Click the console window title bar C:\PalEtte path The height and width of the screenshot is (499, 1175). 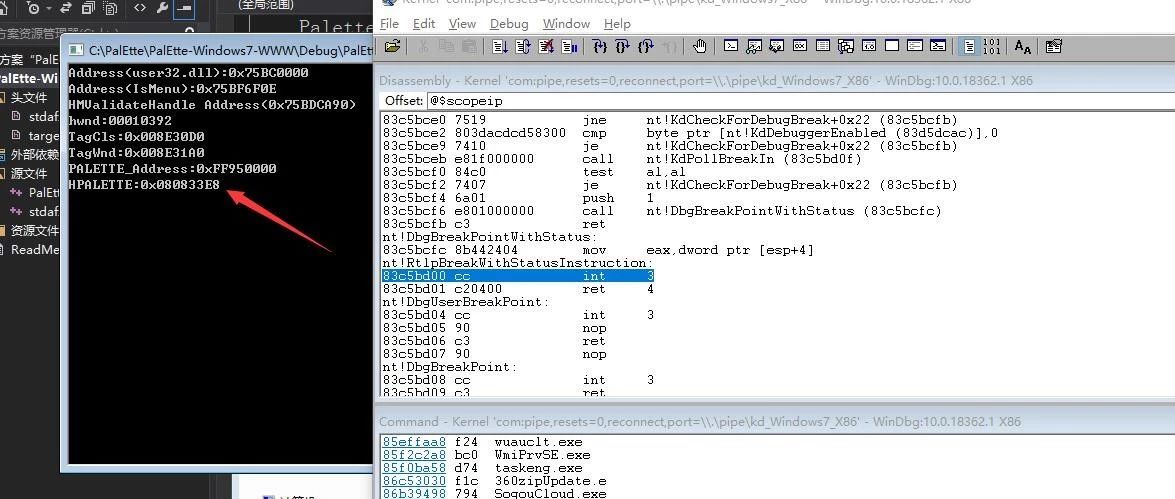click(230, 50)
